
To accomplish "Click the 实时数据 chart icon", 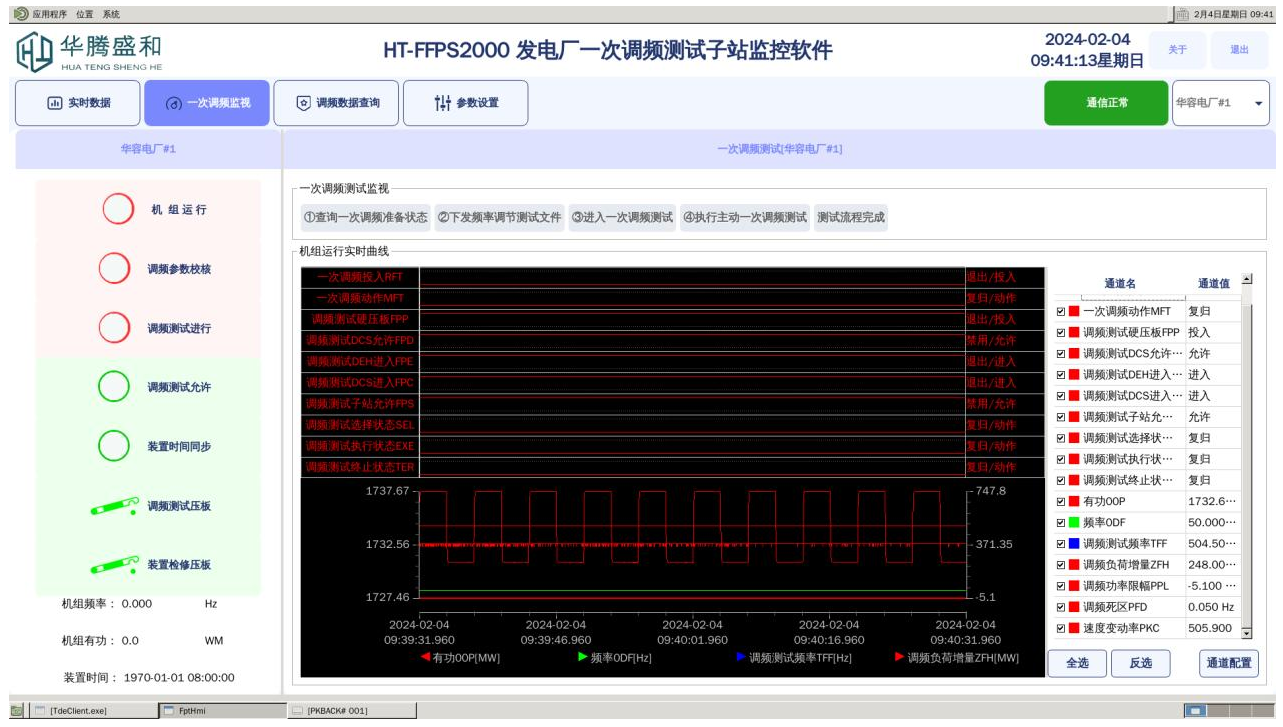I will [55, 103].
